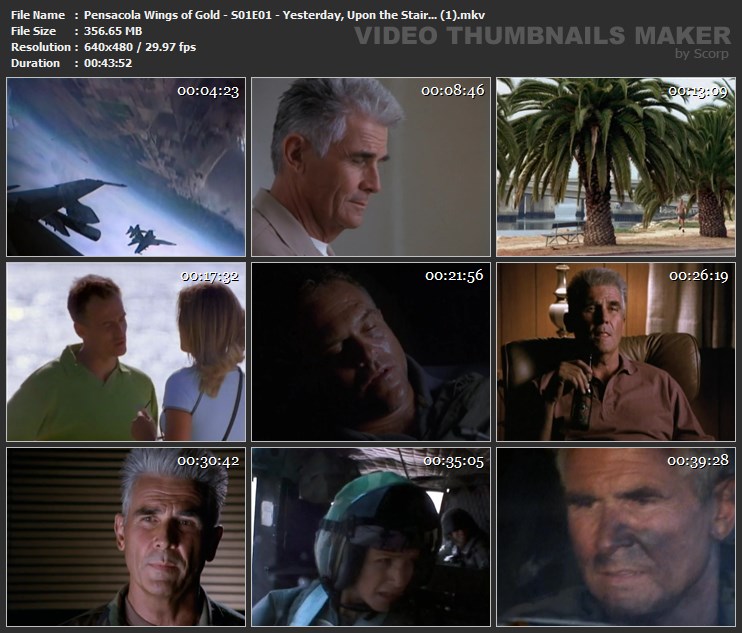Screen dimensions: 742x633
Task: Click the File Size label
Action: (x=33, y=31)
